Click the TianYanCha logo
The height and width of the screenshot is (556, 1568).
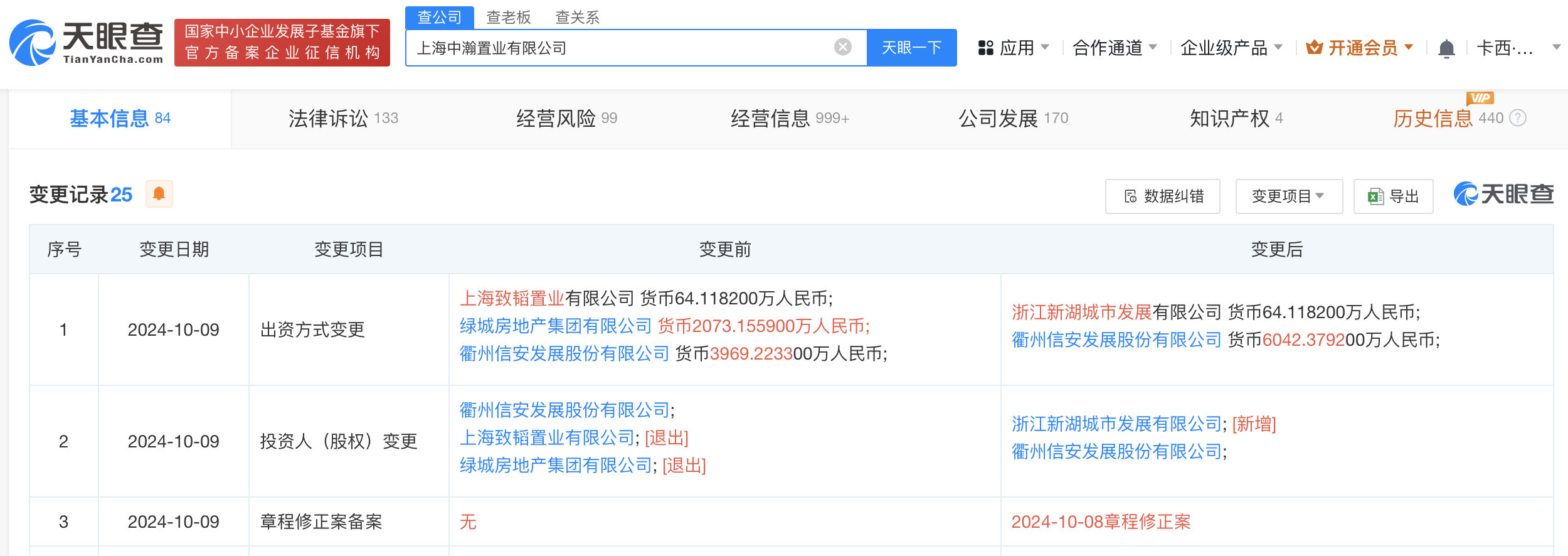pyautogui.click(x=87, y=43)
